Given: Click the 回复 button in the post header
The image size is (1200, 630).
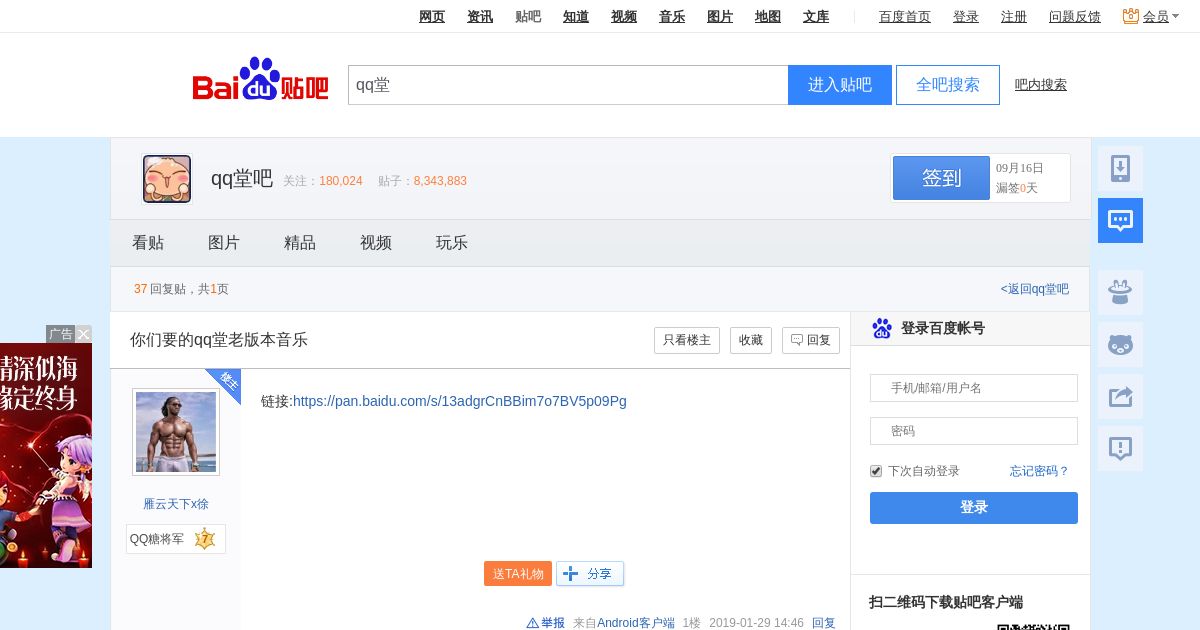Looking at the screenshot, I should [x=811, y=340].
